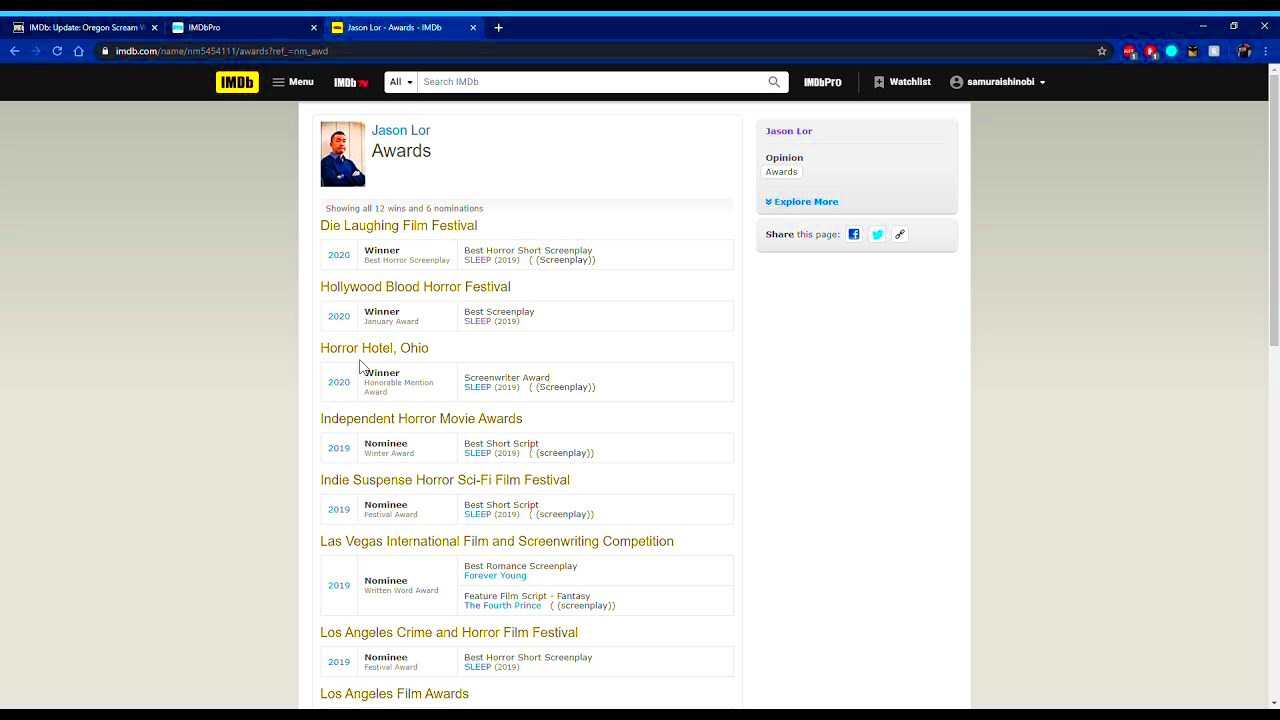Click the IMDbPro icon next to Menu
Image resolution: width=1280 pixels, height=720 pixels.
pyautogui.click(x=351, y=82)
